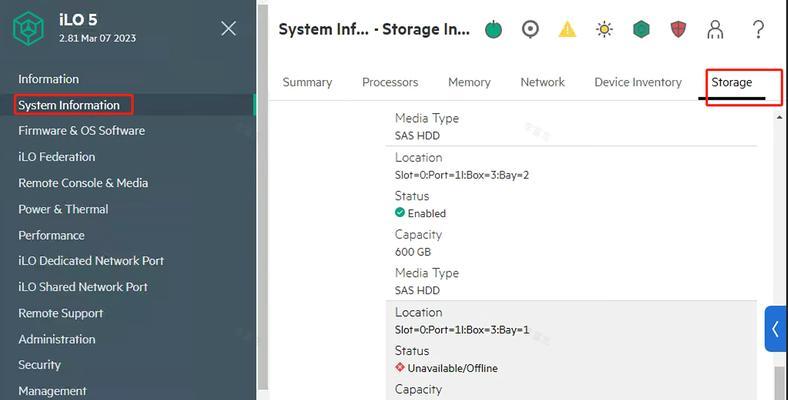Close the navigation menu with X
The image size is (788, 400).
coord(229,28)
